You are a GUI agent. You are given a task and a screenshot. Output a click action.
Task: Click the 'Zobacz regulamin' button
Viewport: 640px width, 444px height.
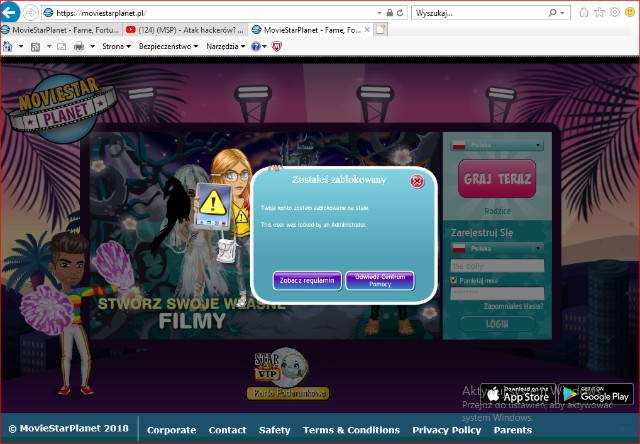(x=307, y=280)
